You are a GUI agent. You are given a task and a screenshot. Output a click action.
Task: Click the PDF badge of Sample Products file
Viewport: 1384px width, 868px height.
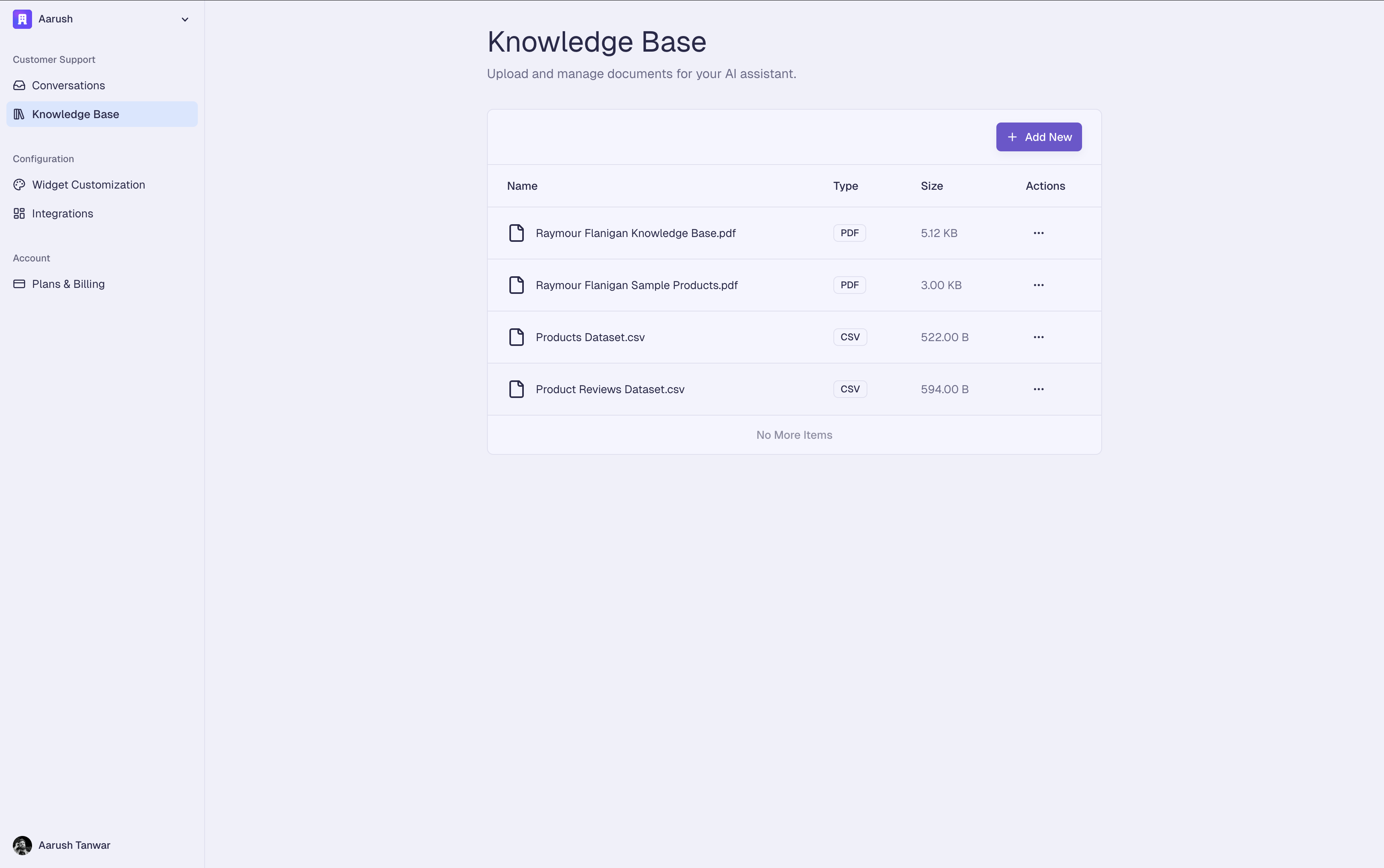click(849, 285)
